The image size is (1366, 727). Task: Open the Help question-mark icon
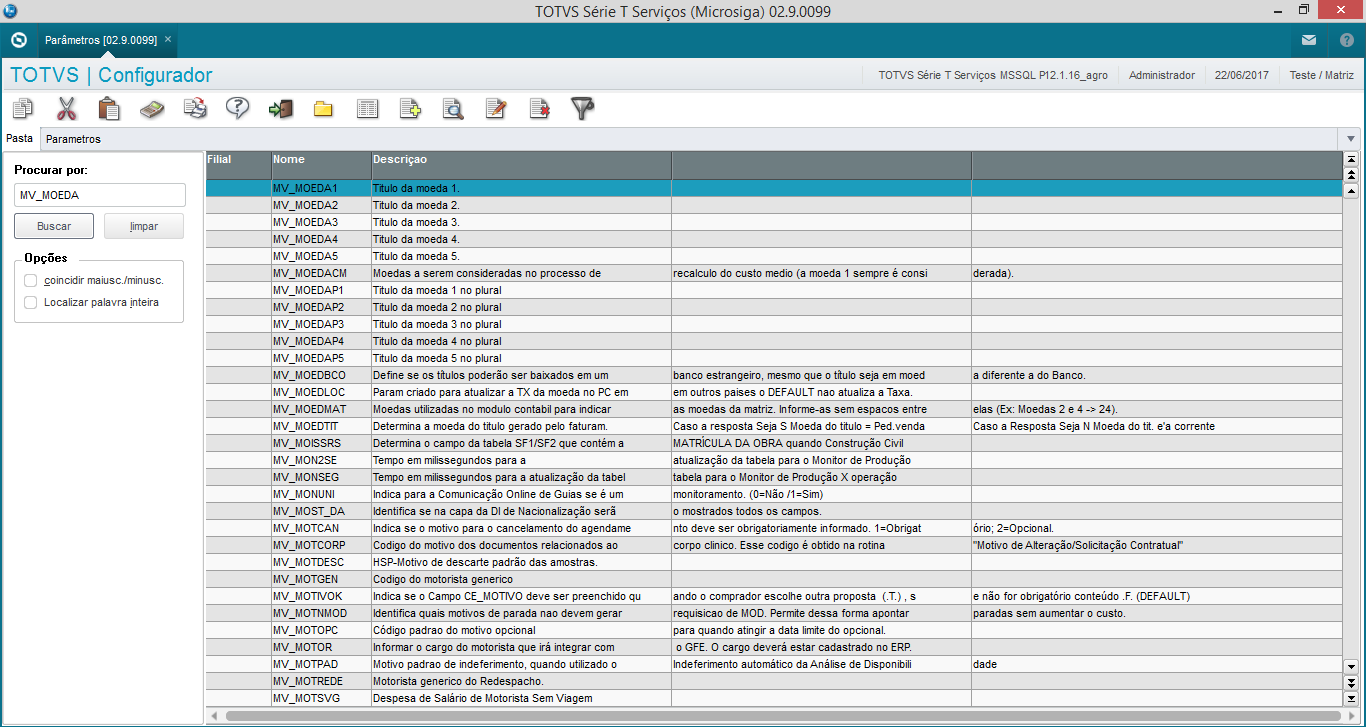[x=237, y=108]
